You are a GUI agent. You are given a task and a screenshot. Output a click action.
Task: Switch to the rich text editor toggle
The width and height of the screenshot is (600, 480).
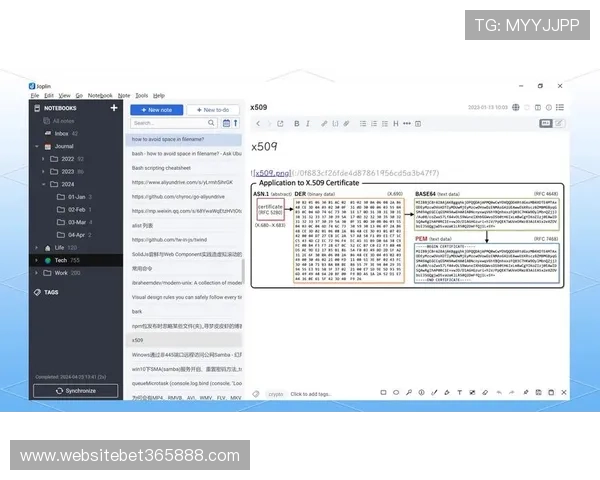pos(561,123)
